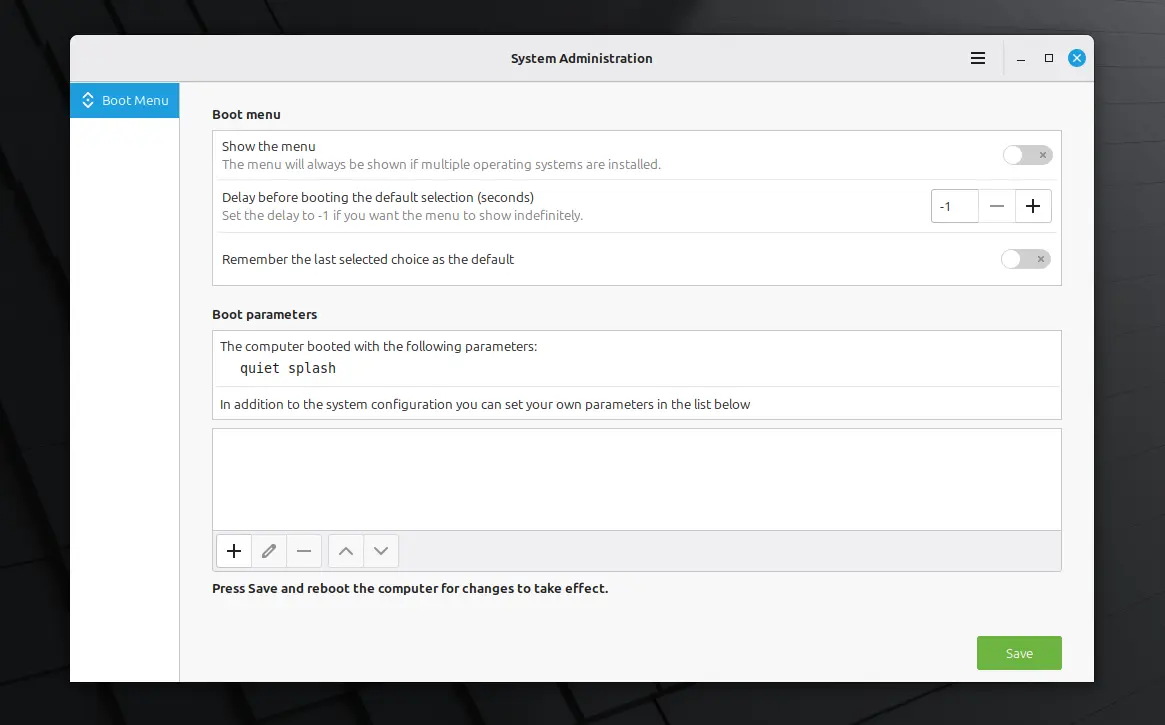Click the Boot Menu sidebar icon
This screenshot has height=725, width=1165.
point(88,101)
